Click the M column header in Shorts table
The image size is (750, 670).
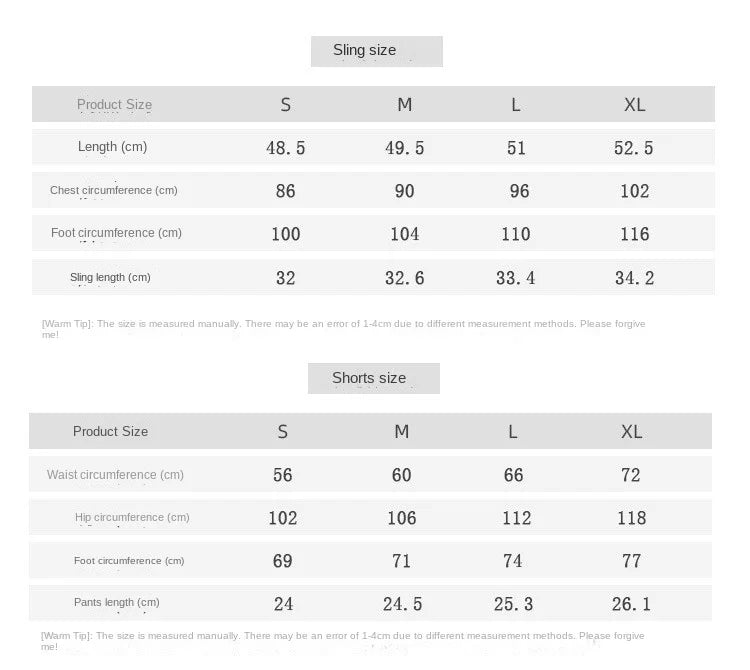pos(401,431)
